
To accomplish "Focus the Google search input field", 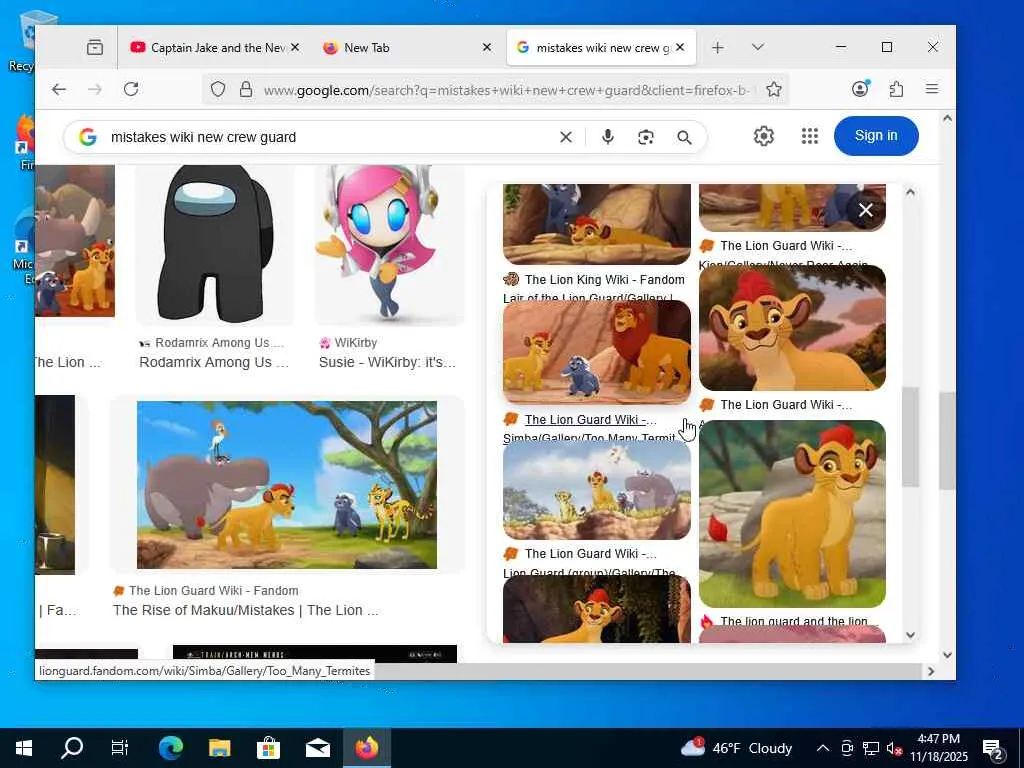I will 330,137.
